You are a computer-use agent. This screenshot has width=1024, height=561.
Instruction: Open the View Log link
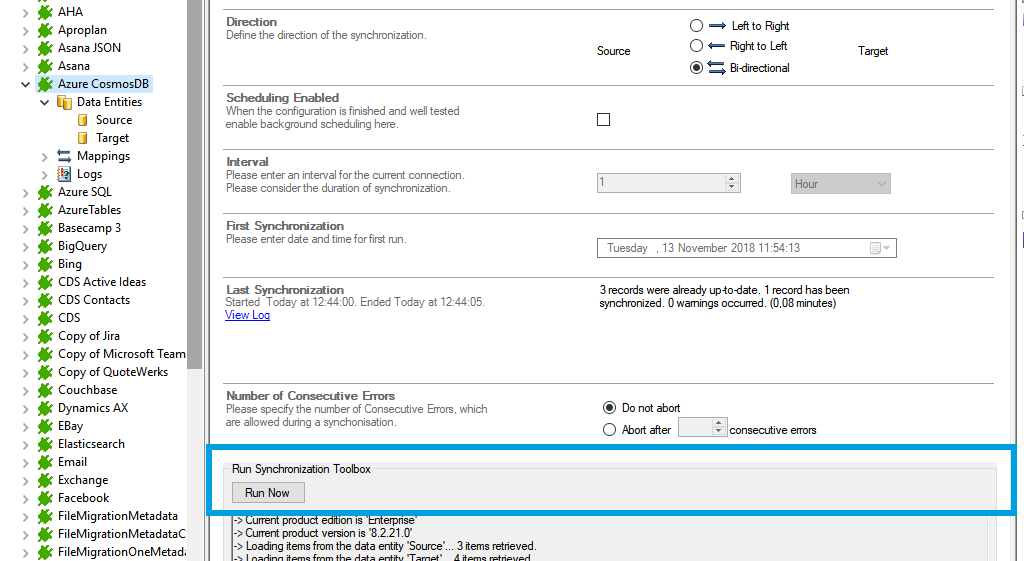pos(247,315)
